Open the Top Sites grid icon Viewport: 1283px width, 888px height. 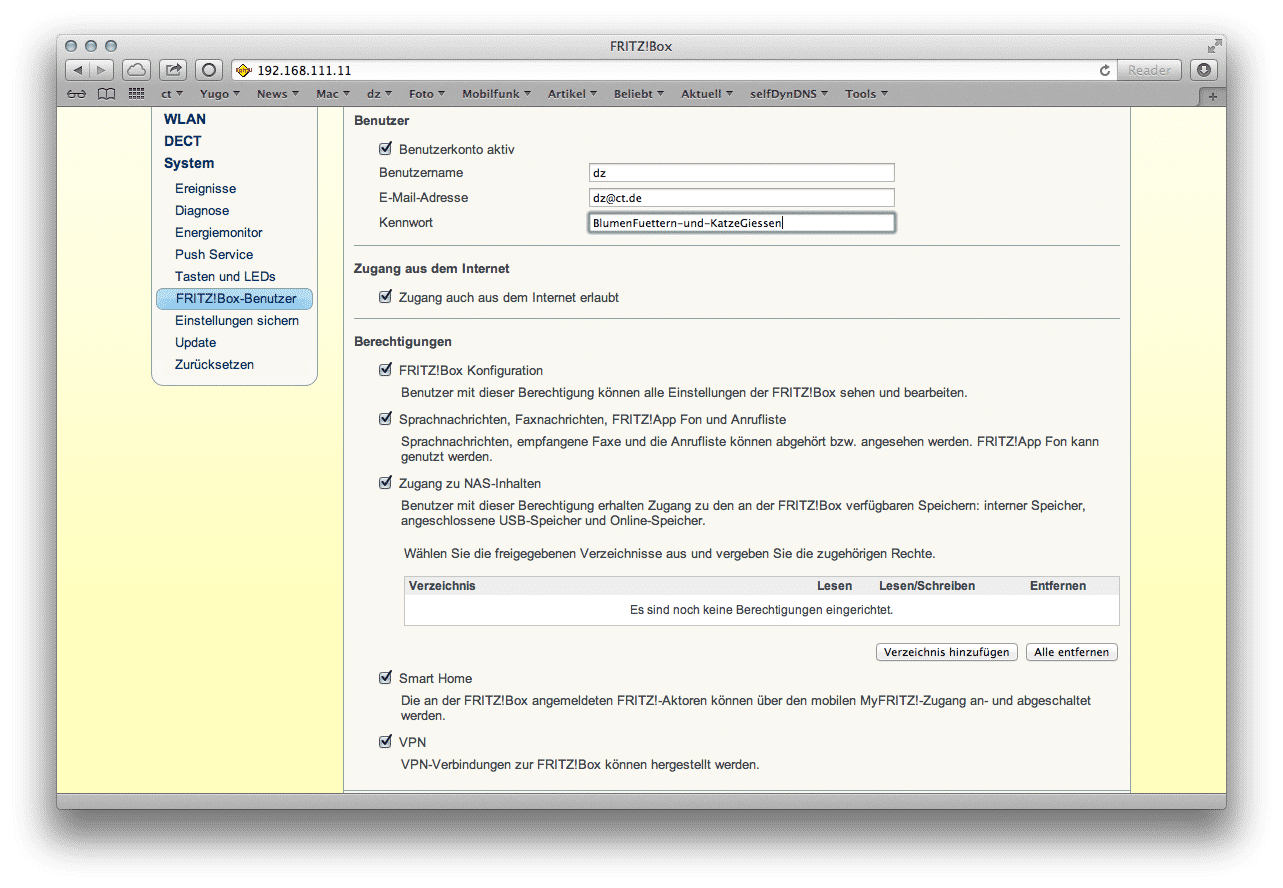[x=137, y=94]
